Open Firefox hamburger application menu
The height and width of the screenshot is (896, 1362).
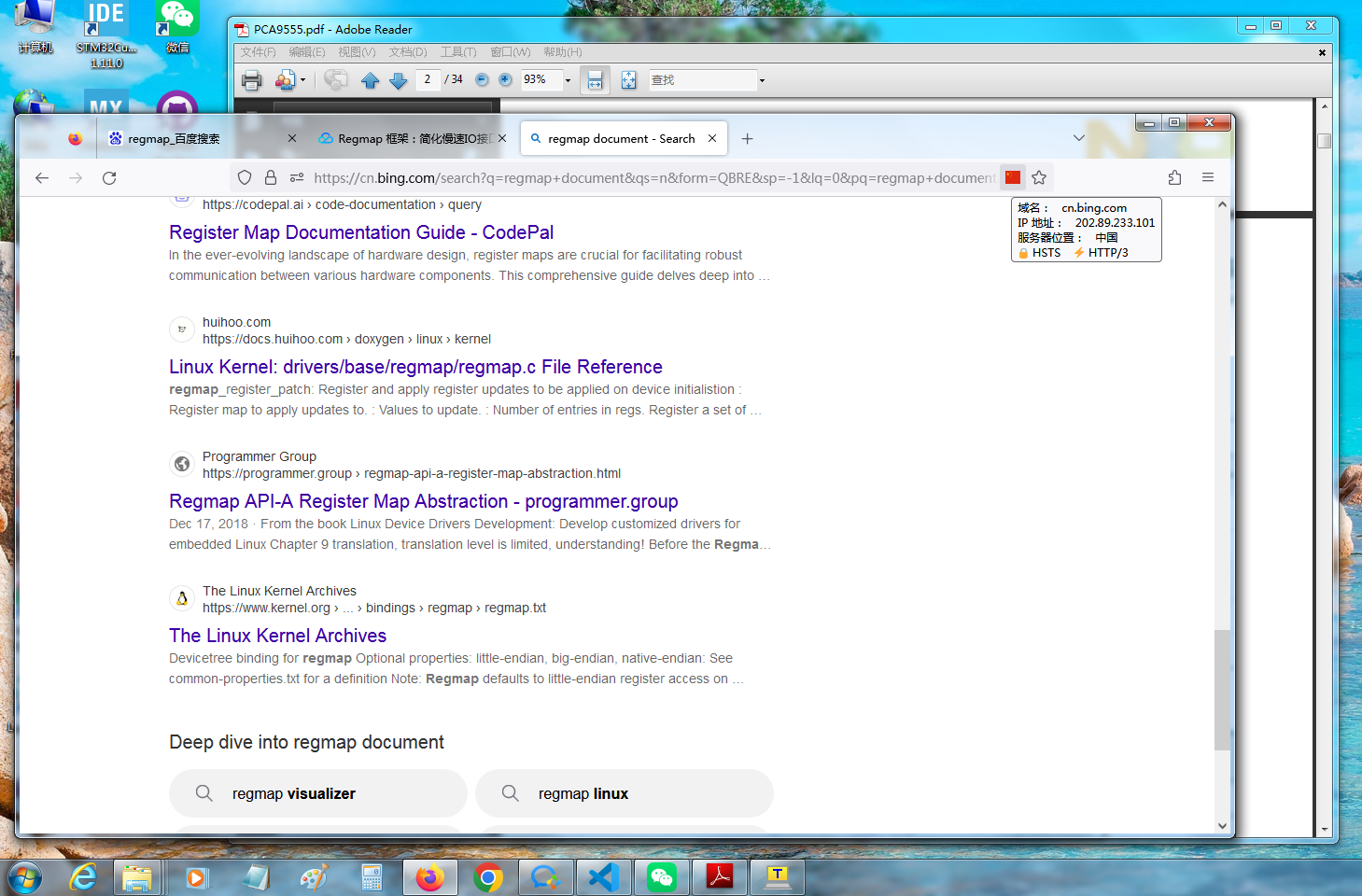1208,177
